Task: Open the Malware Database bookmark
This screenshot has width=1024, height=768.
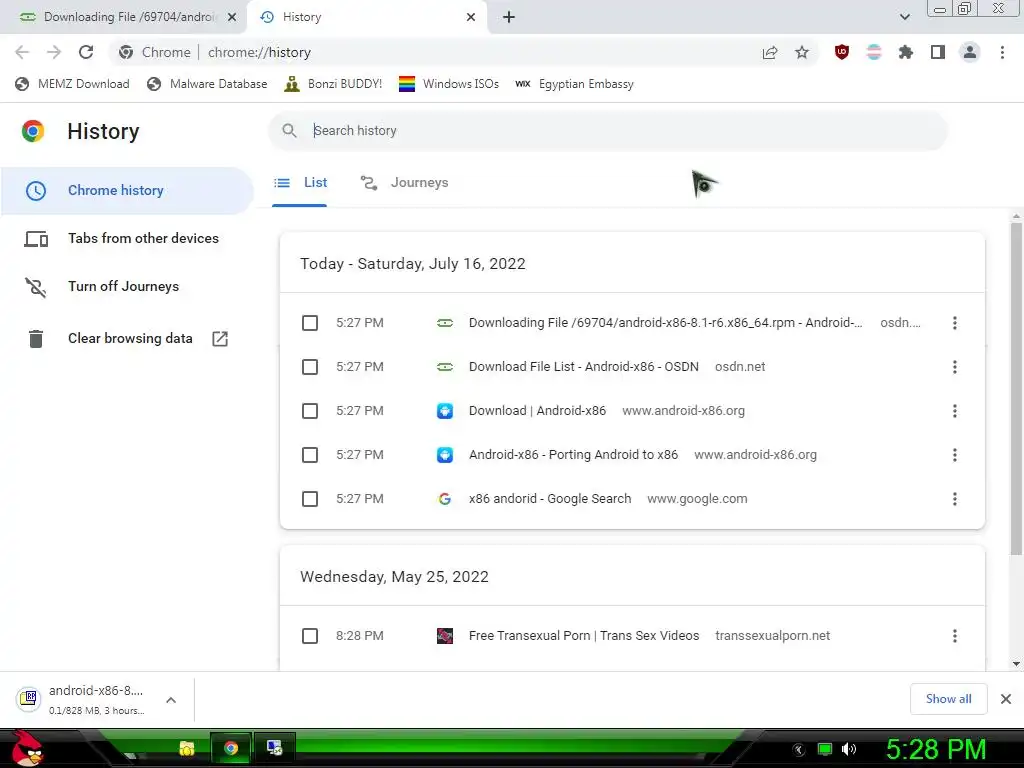Action: click(207, 84)
